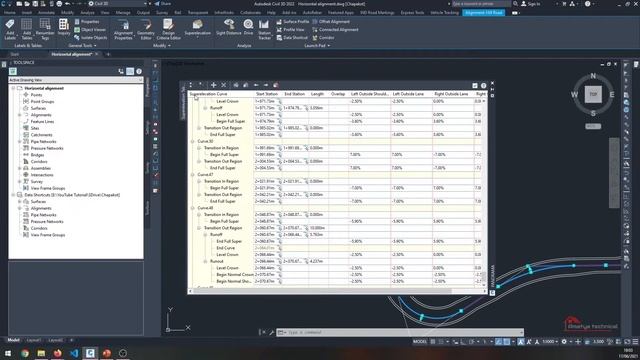Open workspace settings gear in status bar
The height and width of the screenshot is (360, 640).
[564, 342]
